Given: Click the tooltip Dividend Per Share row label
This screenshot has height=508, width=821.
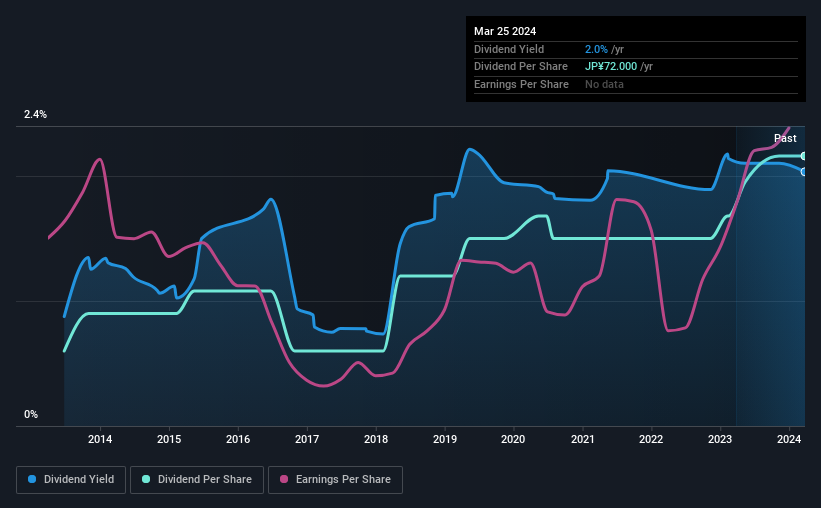Looking at the screenshot, I should point(520,67).
